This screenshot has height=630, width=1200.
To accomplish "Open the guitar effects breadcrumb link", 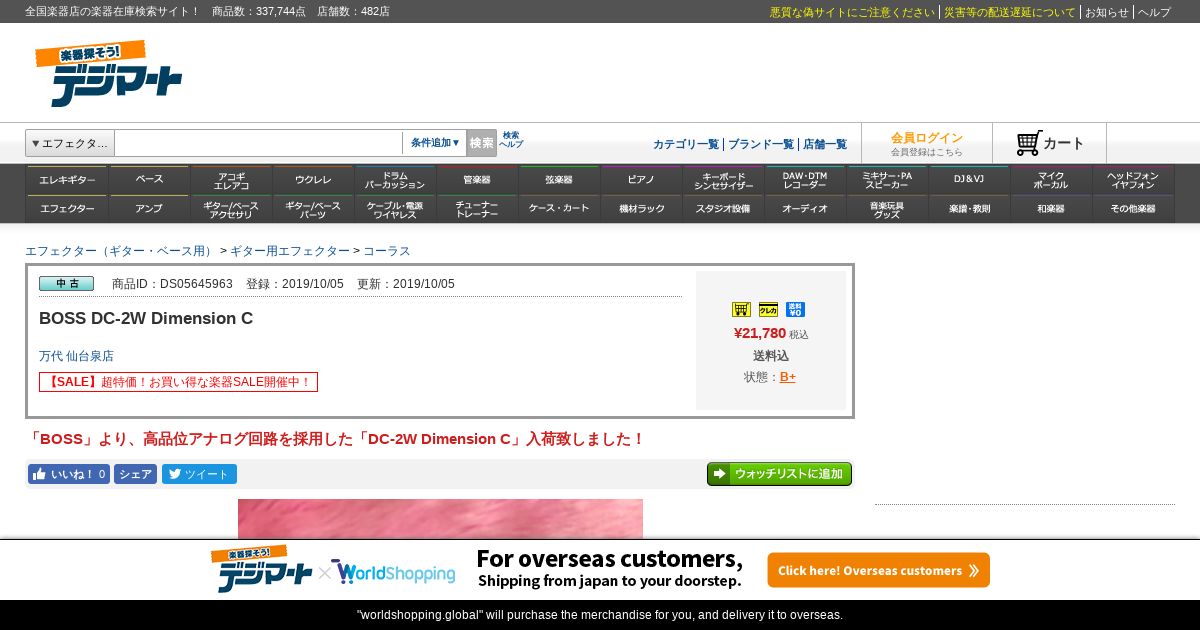I will click(290, 251).
